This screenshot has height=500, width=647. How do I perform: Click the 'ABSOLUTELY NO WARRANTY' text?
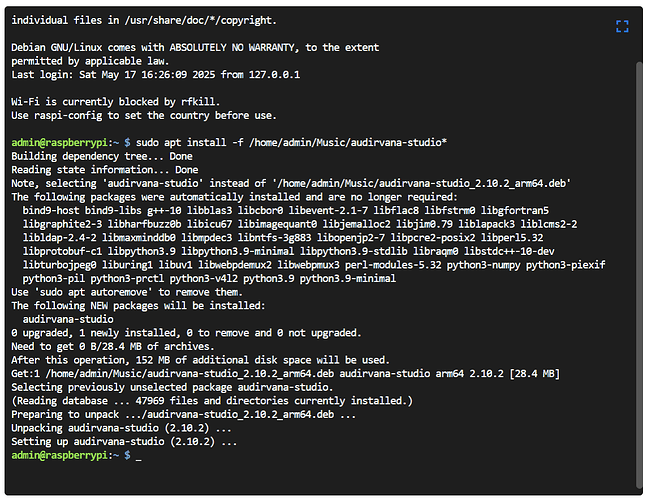(x=234, y=47)
